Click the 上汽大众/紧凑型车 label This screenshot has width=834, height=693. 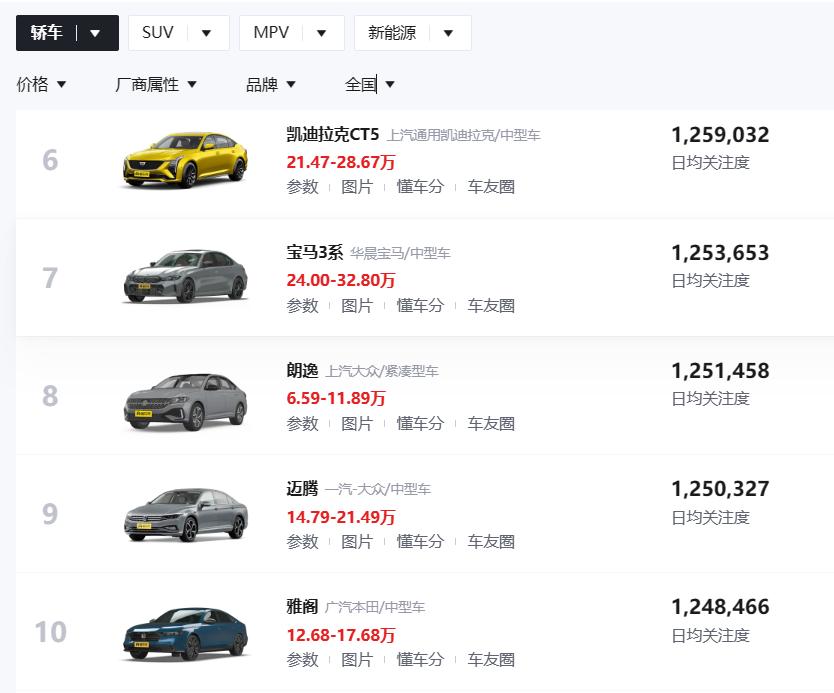tap(382, 372)
